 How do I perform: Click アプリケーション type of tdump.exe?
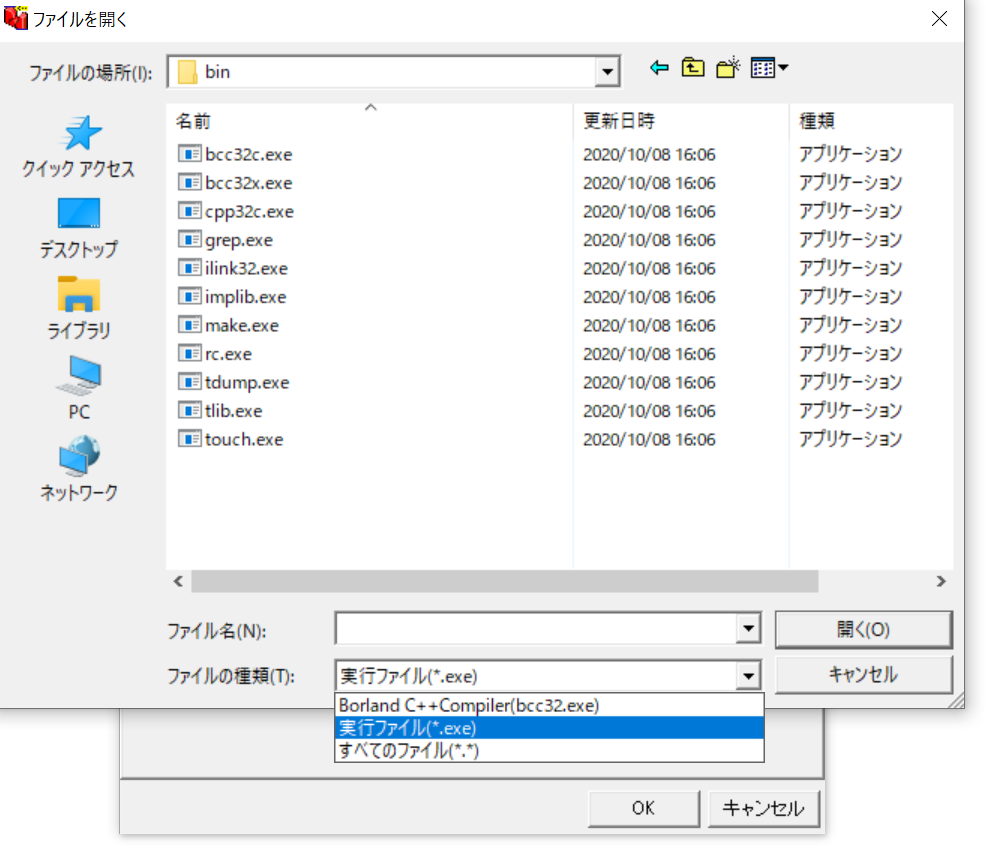point(850,382)
